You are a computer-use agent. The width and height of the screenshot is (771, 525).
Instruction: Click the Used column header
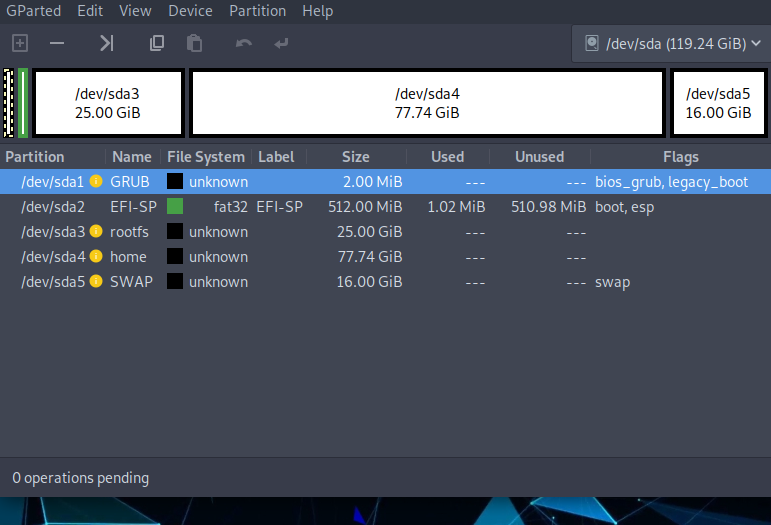point(447,157)
